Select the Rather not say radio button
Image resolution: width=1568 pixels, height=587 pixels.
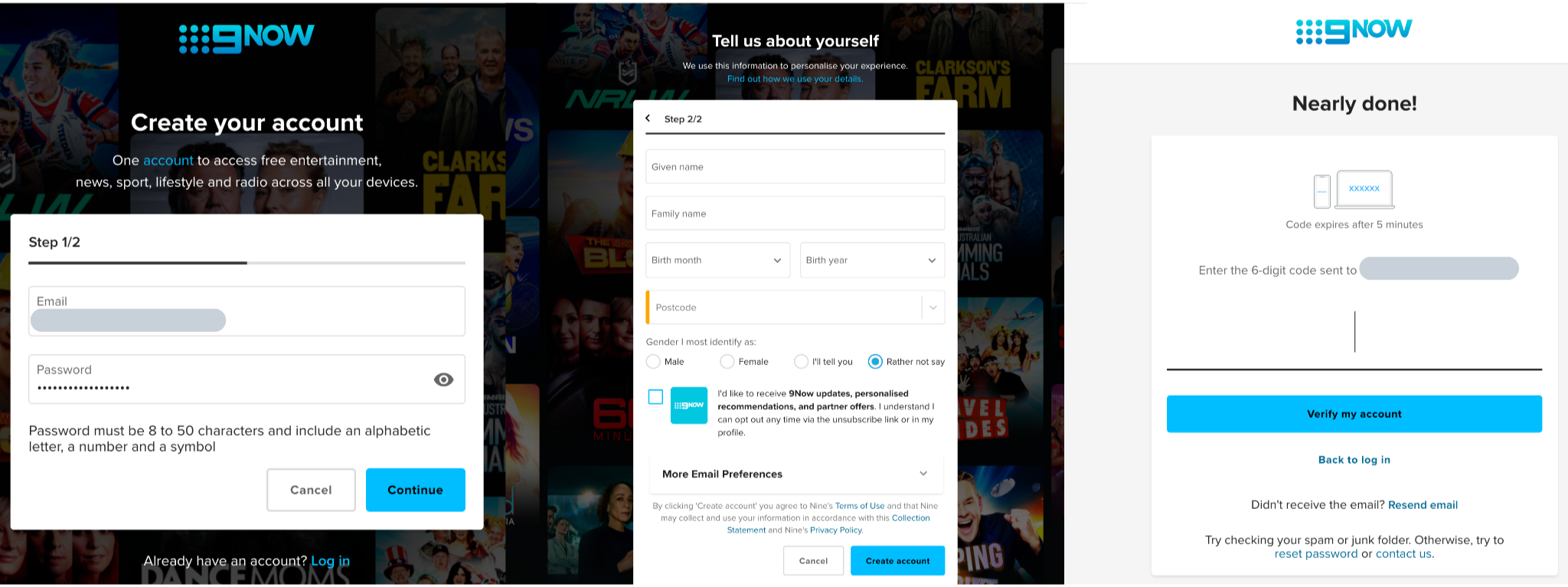pos(875,361)
